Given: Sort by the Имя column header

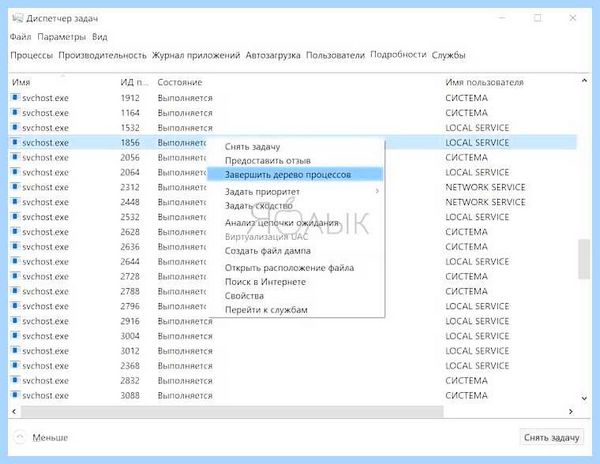Looking at the screenshot, I should tap(21, 82).
